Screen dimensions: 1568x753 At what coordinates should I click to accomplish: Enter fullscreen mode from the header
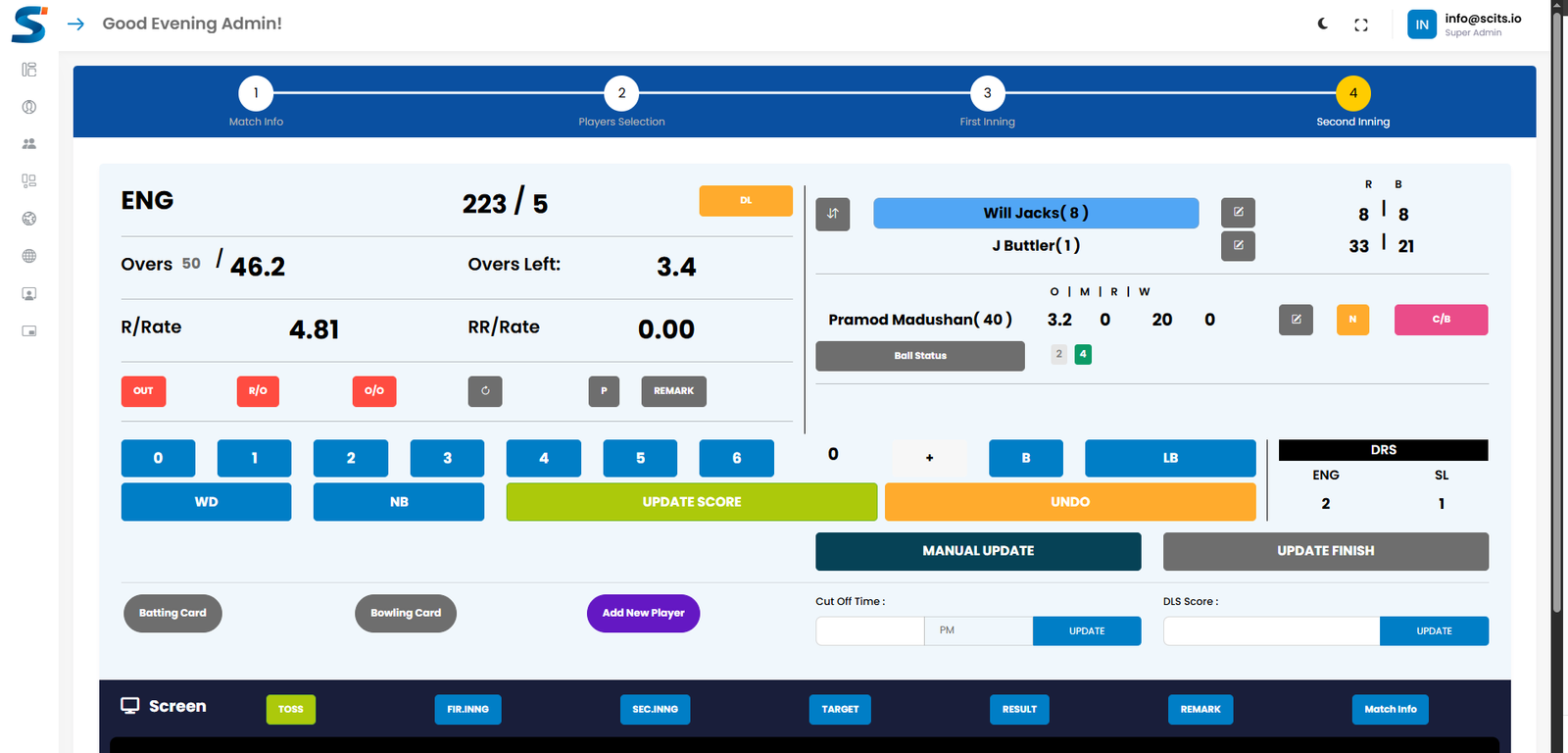point(1361,25)
